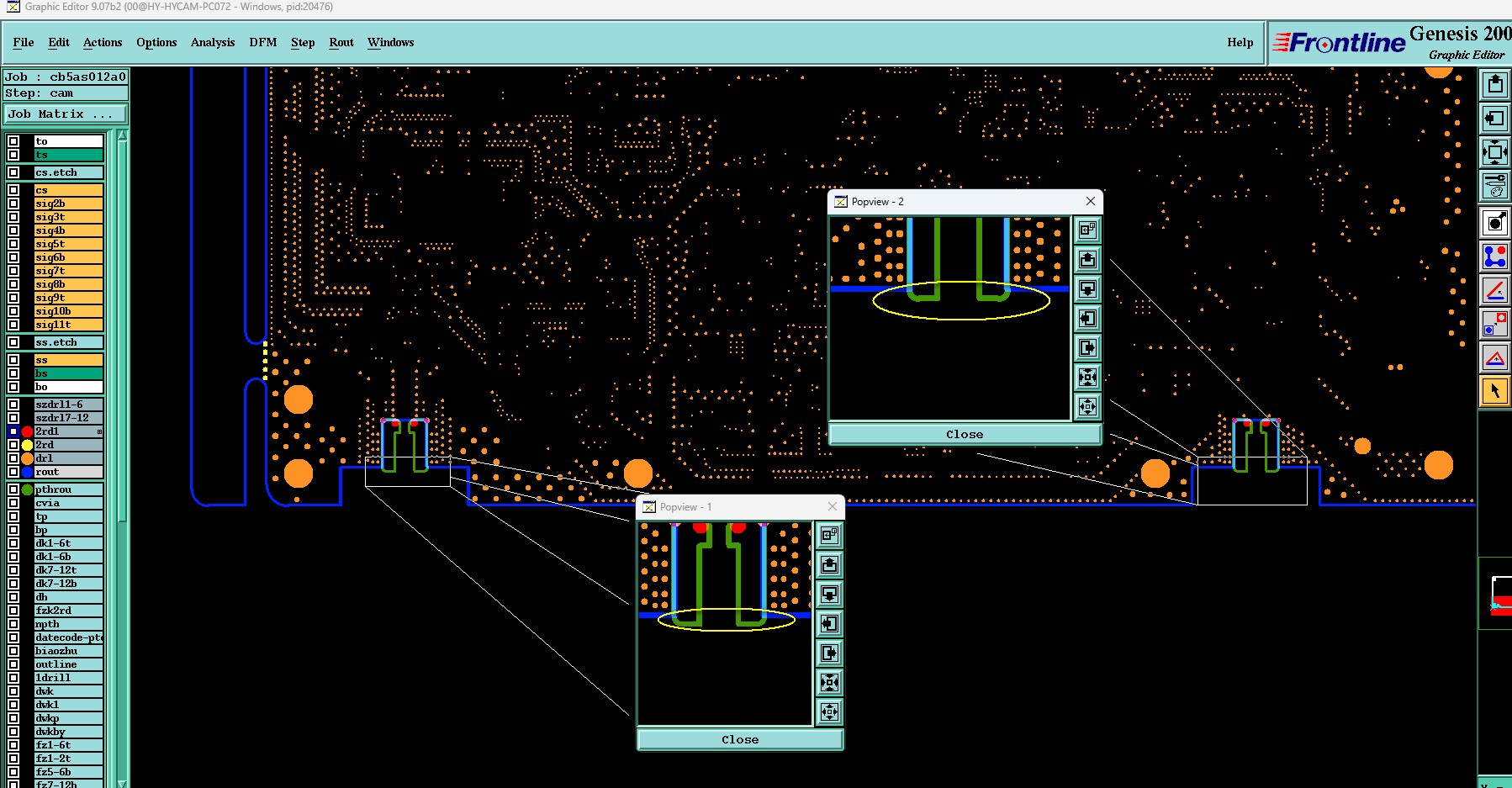Select the arrow pointer tool
Screen dimensions: 1512x788
pyautogui.click(x=1495, y=391)
